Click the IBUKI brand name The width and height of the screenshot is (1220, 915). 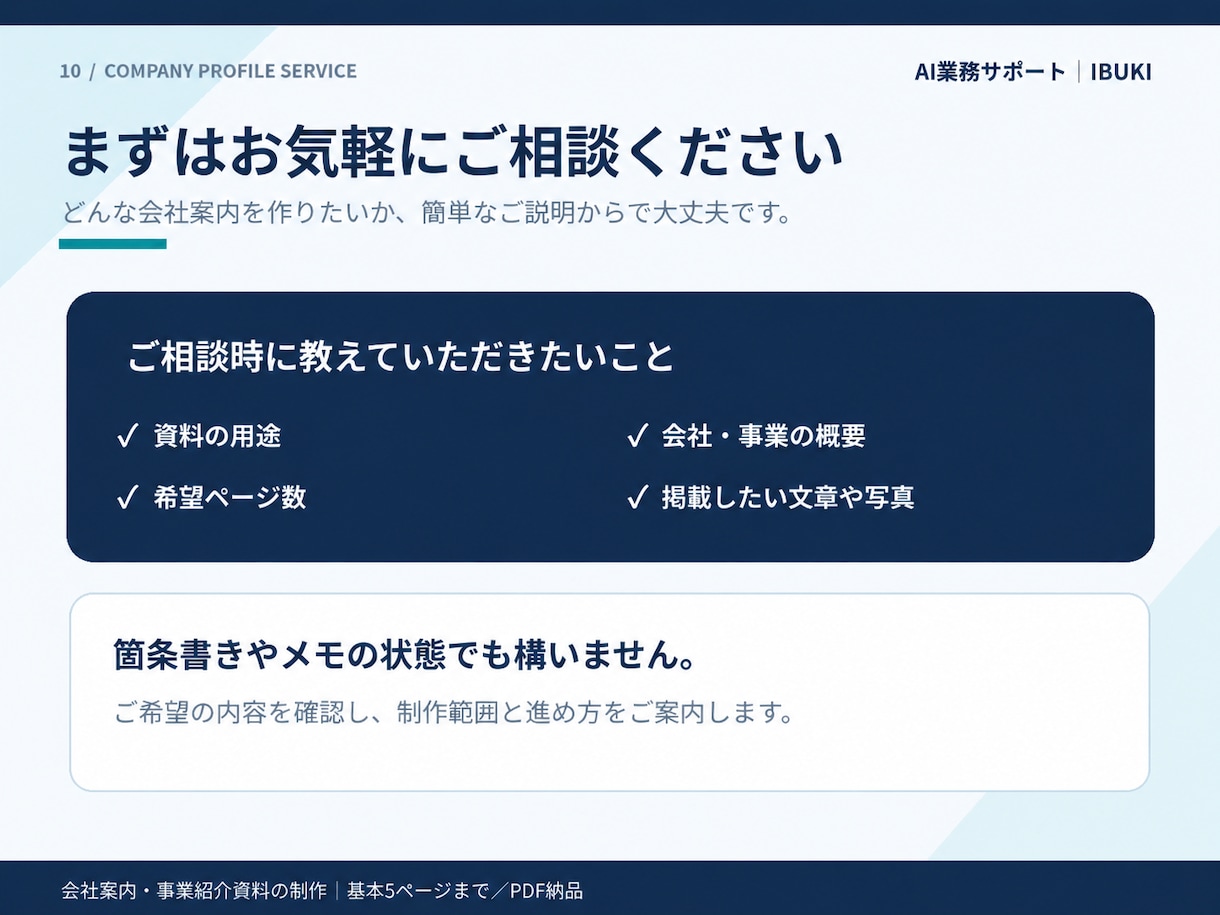pos(1121,72)
